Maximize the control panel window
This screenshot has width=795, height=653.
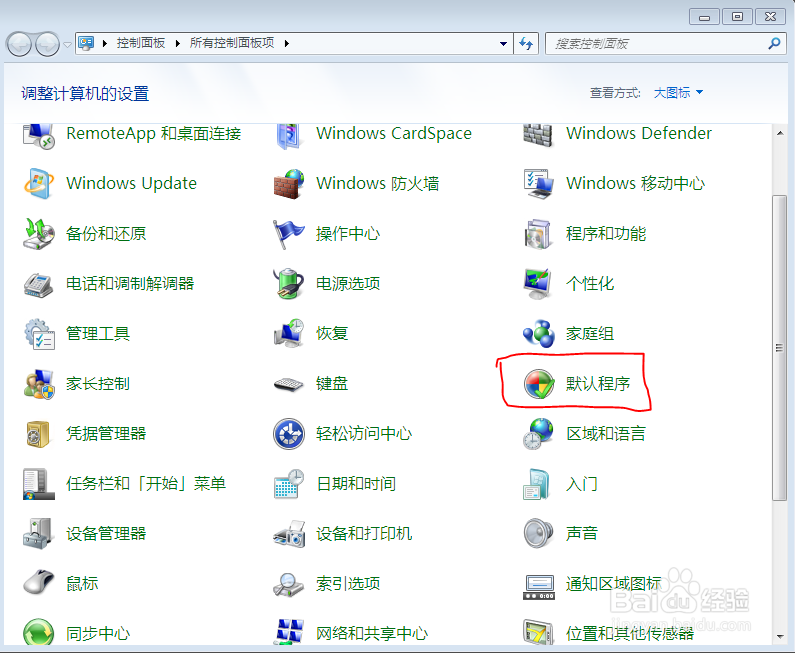pyautogui.click(x=737, y=17)
